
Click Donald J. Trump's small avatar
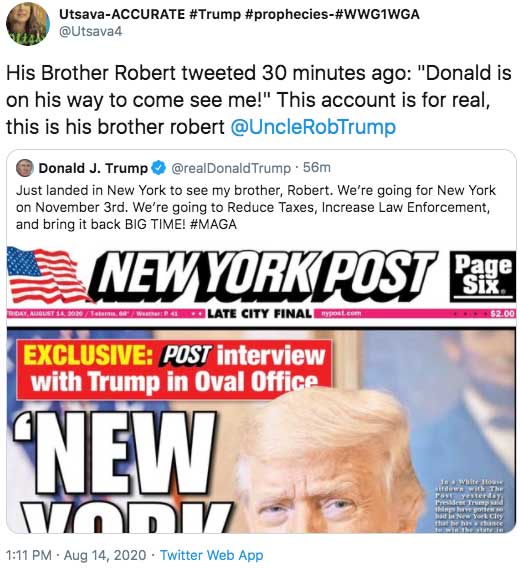coord(25,168)
